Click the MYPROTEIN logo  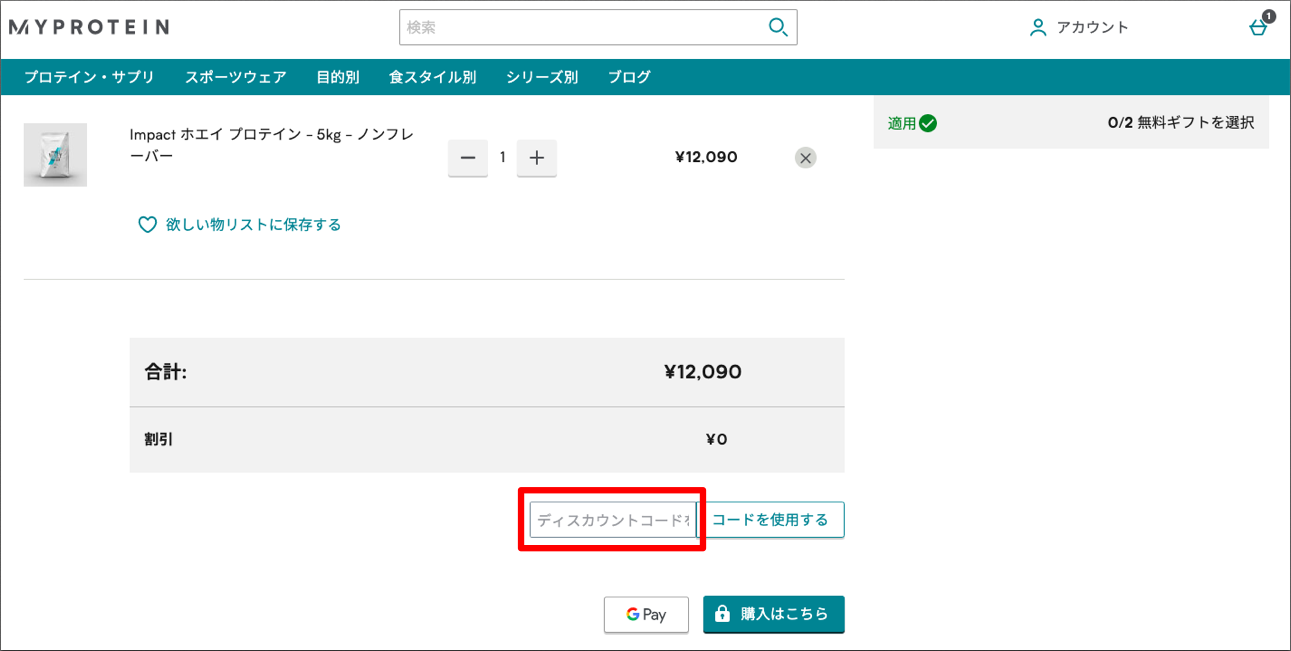click(x=89, y=27)
